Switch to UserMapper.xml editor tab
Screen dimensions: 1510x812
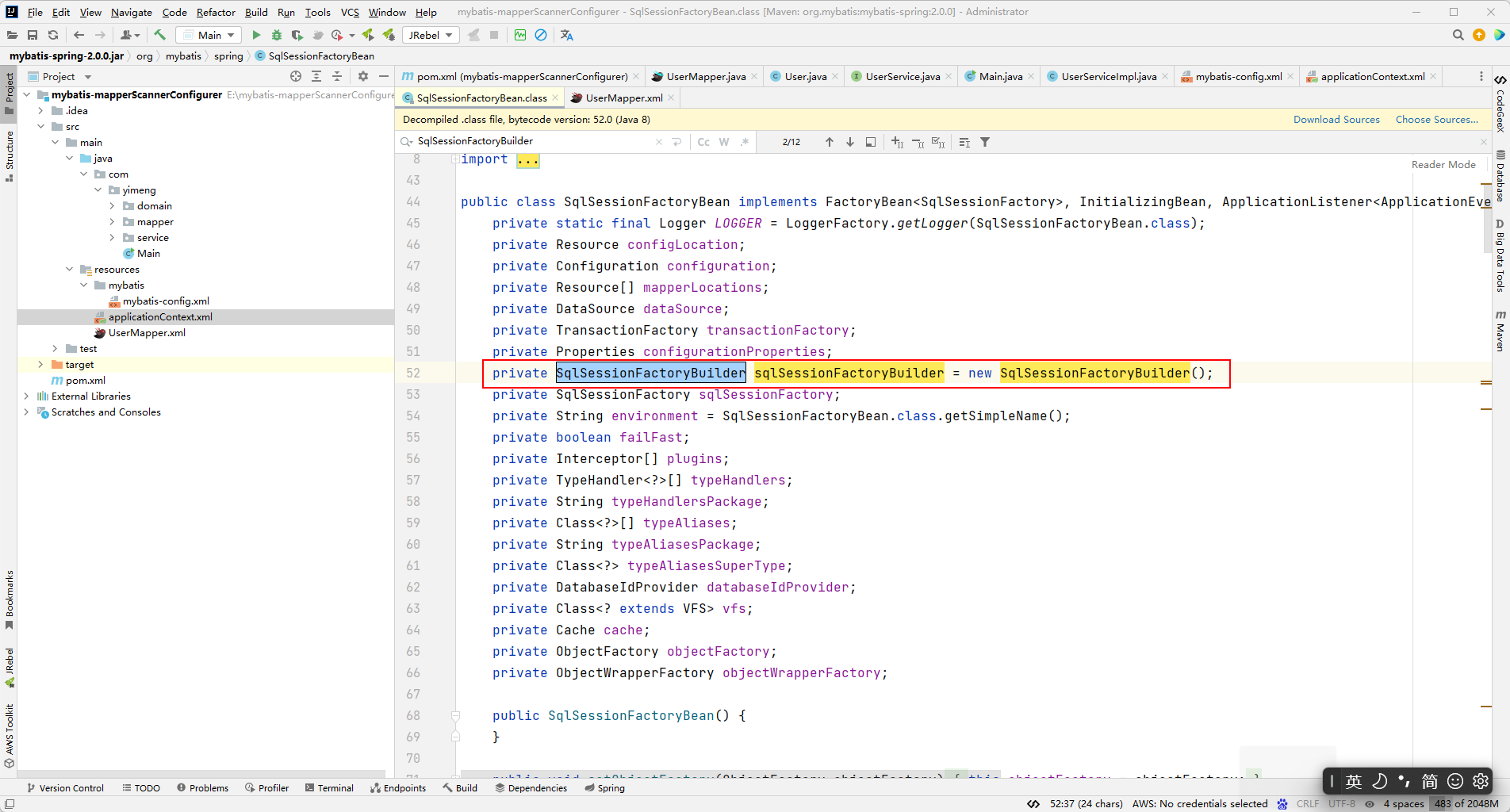click(x=623, y=98)
